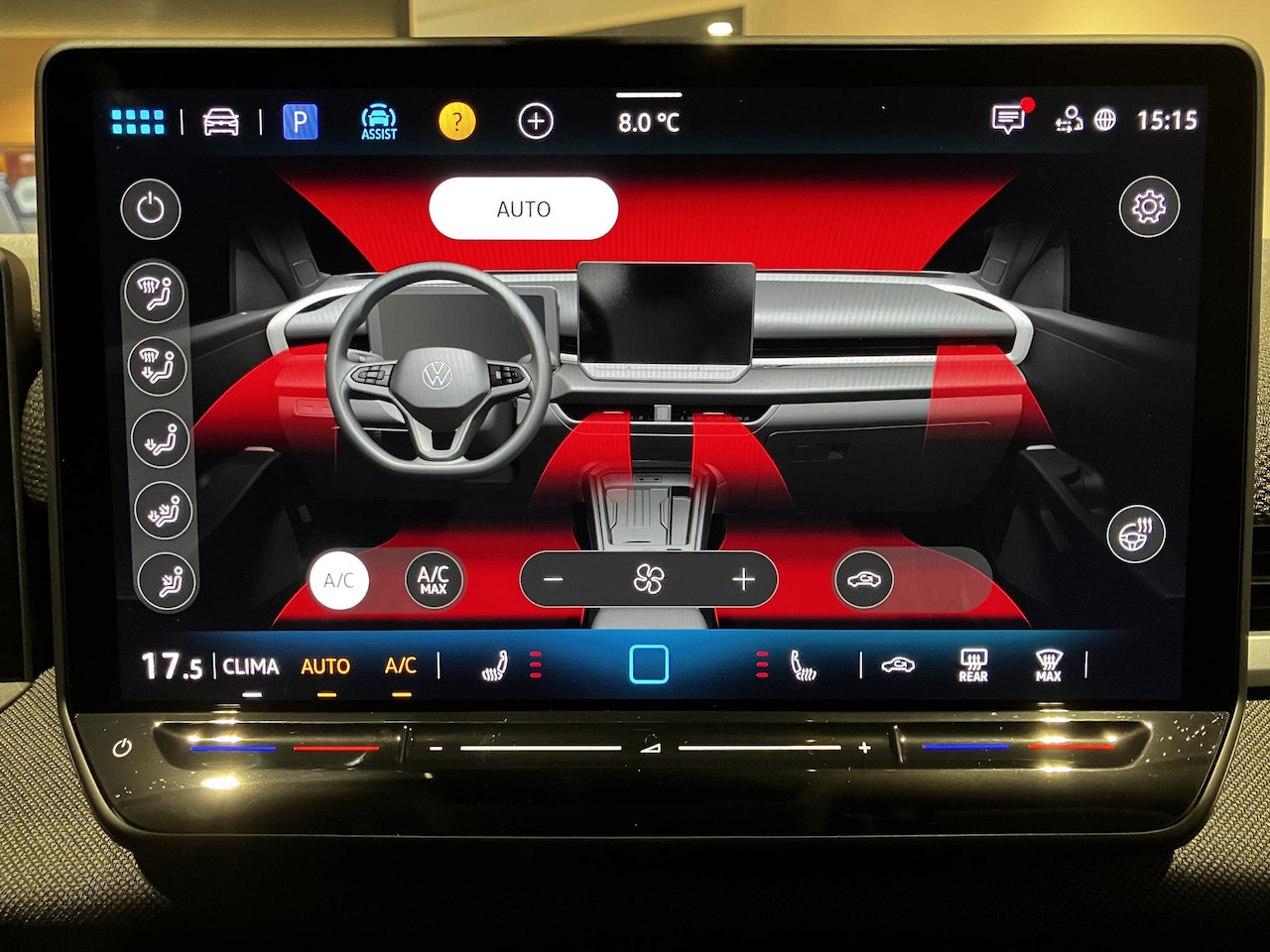Enable A/C MAX cooling
This screenshot has height=952, width=1270.
(434, 580)
